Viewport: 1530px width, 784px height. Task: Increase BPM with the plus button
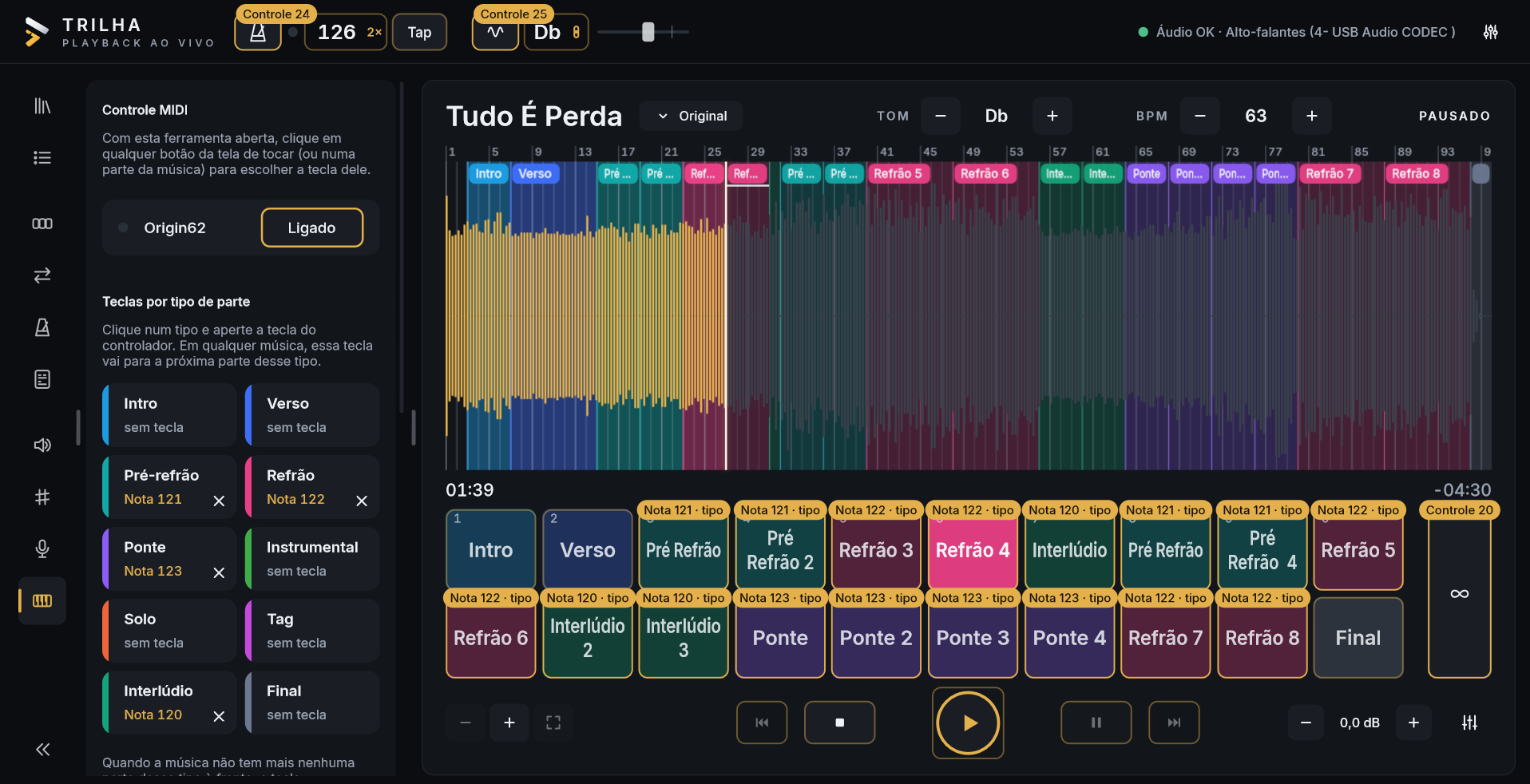[1312, 116]
